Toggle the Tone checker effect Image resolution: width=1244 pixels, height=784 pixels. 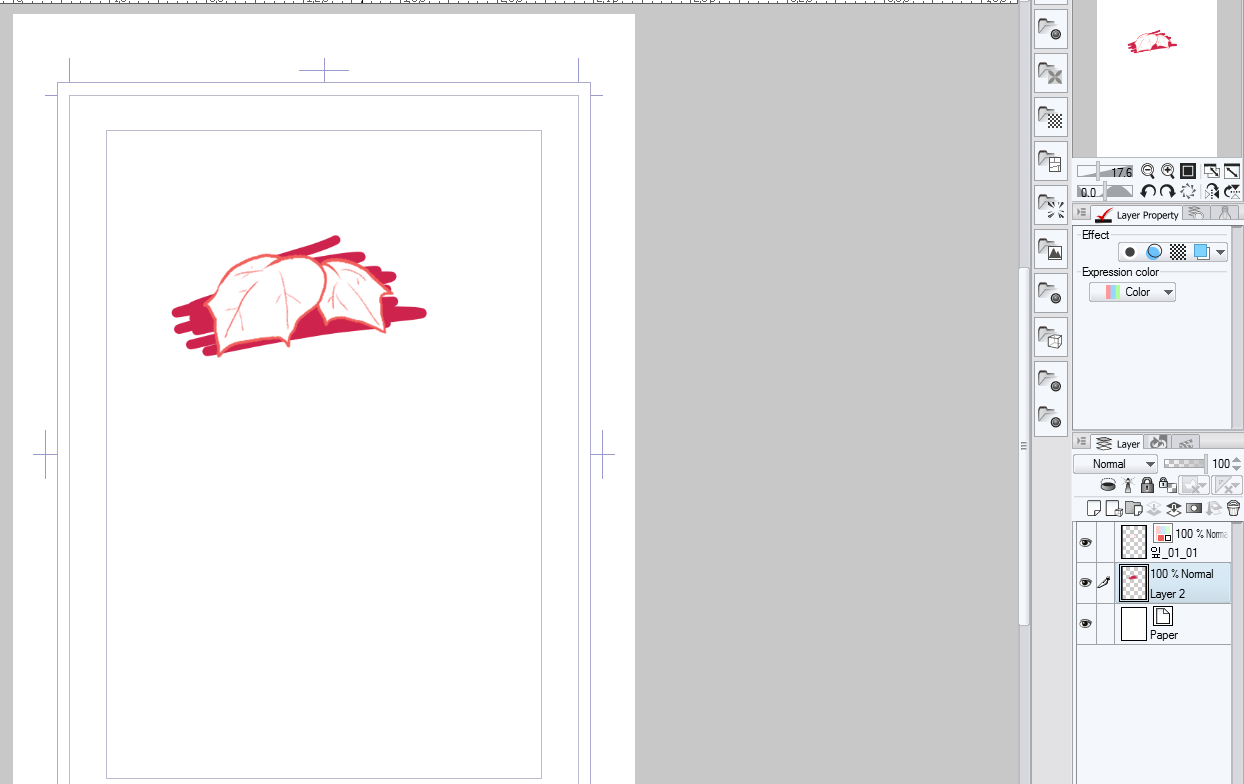(1178, 252)
